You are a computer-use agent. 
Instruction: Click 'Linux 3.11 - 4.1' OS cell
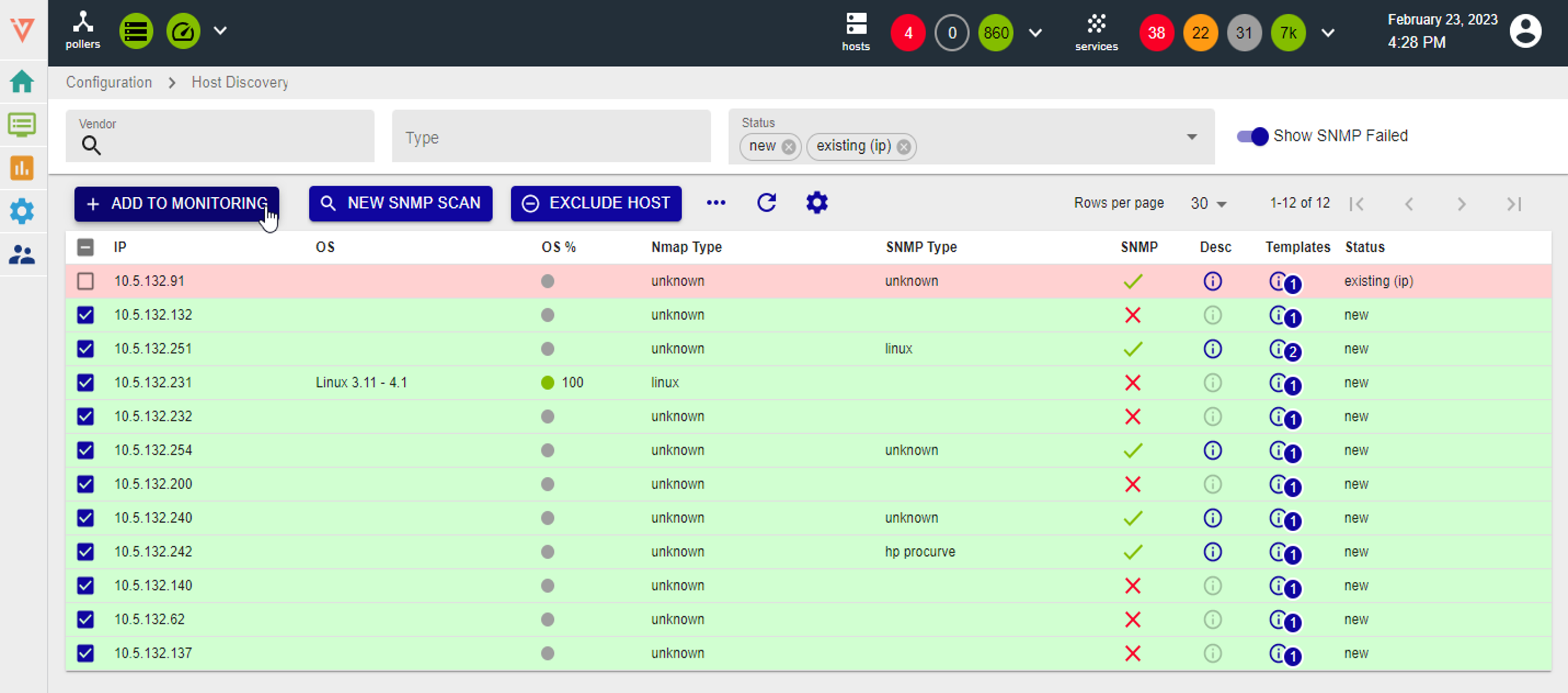coord(361,382)
